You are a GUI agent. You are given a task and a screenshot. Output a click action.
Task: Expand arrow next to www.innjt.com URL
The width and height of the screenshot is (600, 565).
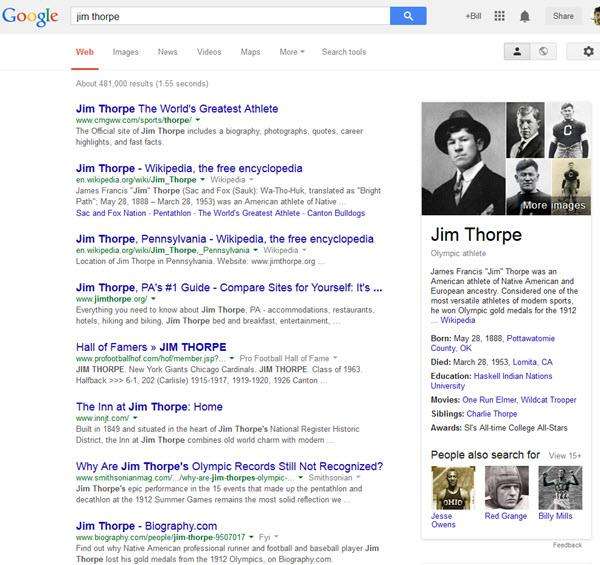pos(135,418)
